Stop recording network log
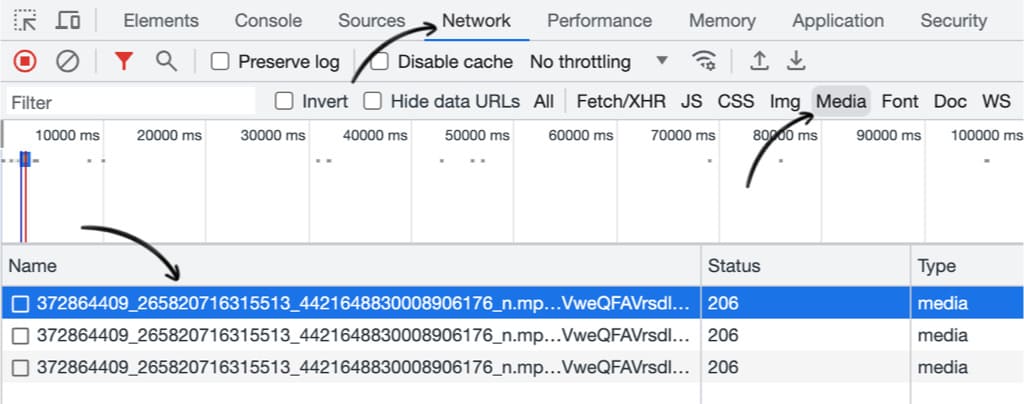1024x404 pixels. pyautogui.click(x=25, y=62)
